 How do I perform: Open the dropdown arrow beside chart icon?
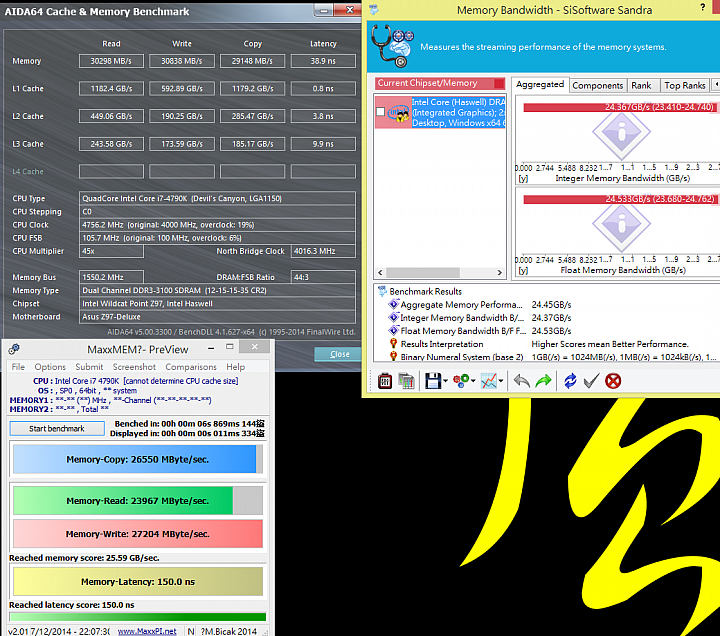[x=501, y=381]
